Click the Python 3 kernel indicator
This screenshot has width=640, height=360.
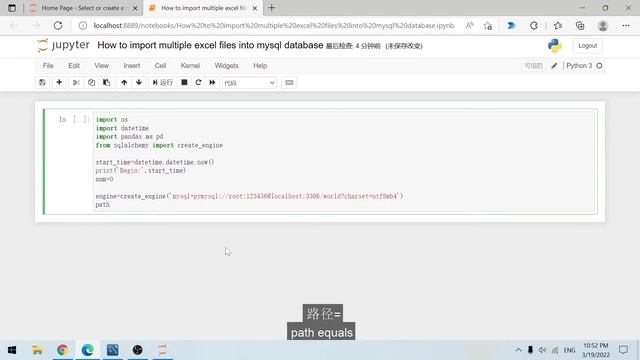pyautogui.click(x=579, y=66)
